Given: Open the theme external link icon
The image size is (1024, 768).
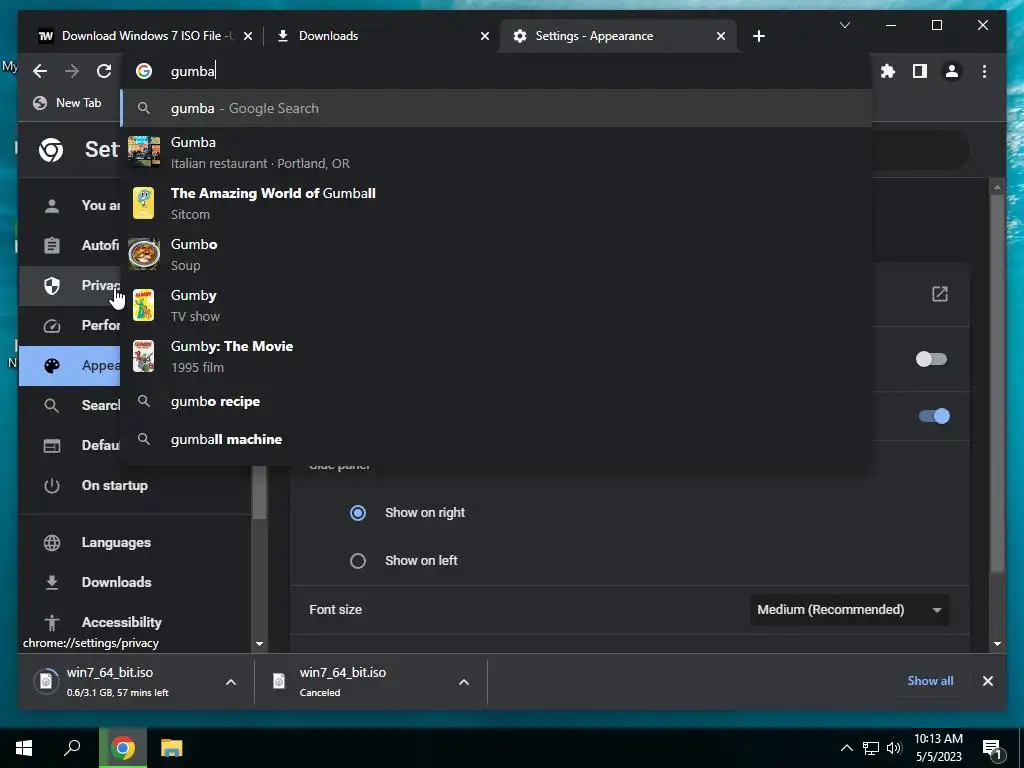Looking at the screenshot, I should click(939, 294).
